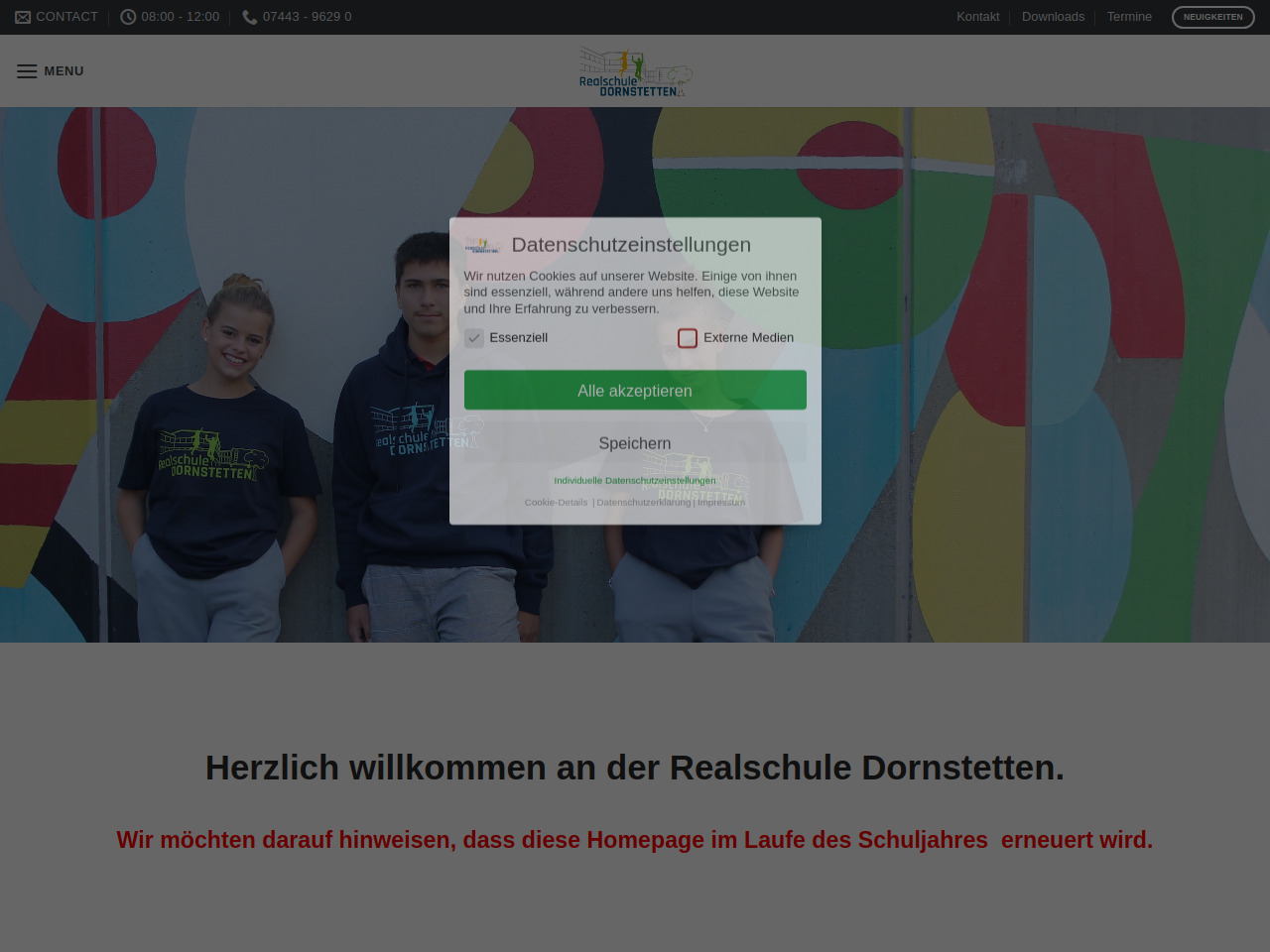Click the clock icon for opening hours
This screenshot has width=1270, height=952.
(128, 17)
